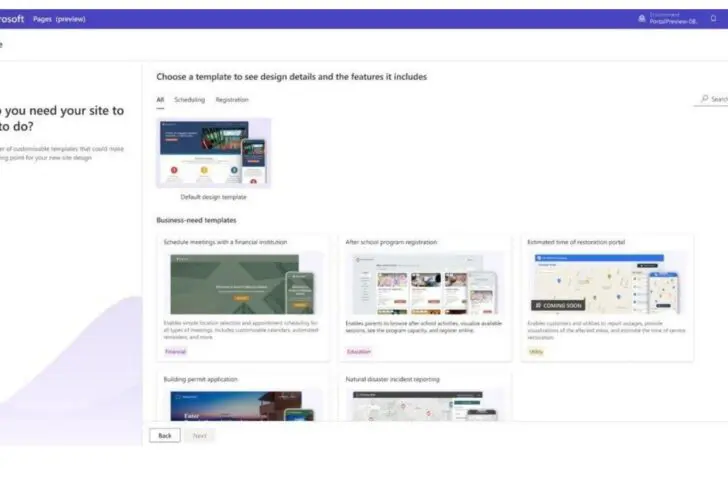Click the Education tag
Image resolution: width=728 pixels, height=478 pixels.
[359, 351]
